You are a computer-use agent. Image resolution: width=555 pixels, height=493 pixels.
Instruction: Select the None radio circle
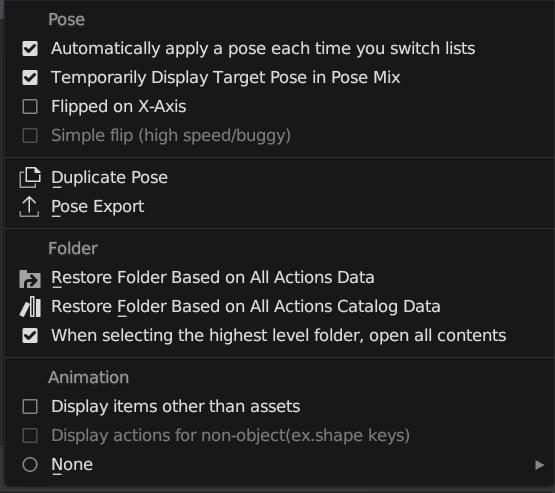pyautogui.click(x=30, y=465)
